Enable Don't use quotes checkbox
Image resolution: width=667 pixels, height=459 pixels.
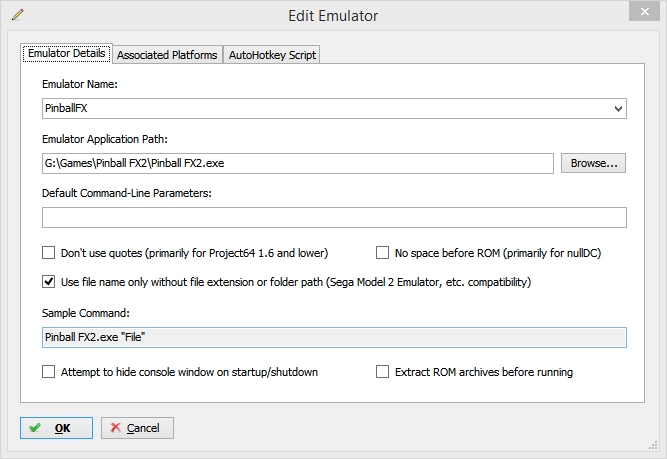coord(48,253)
